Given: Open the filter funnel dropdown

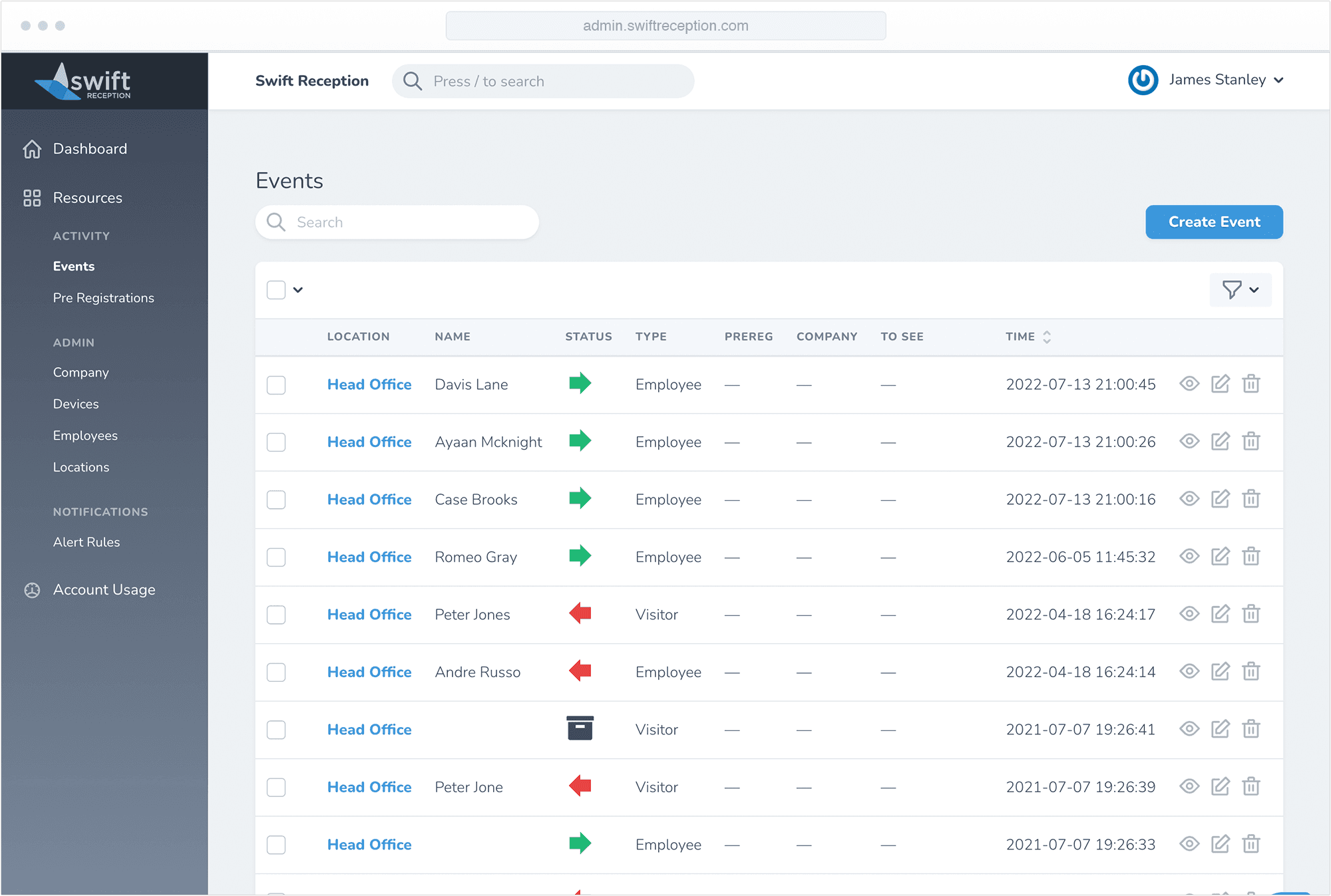Looking at the screenshot, I should point(1240,290).
